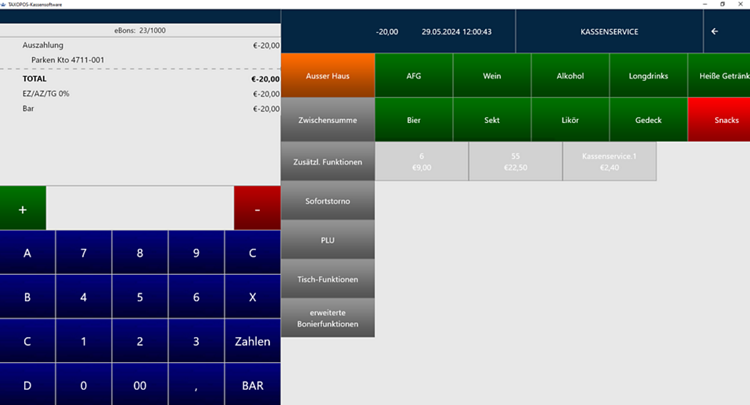
Task: Tap the Zahlen key on keypad
Action: pos(253,341)
